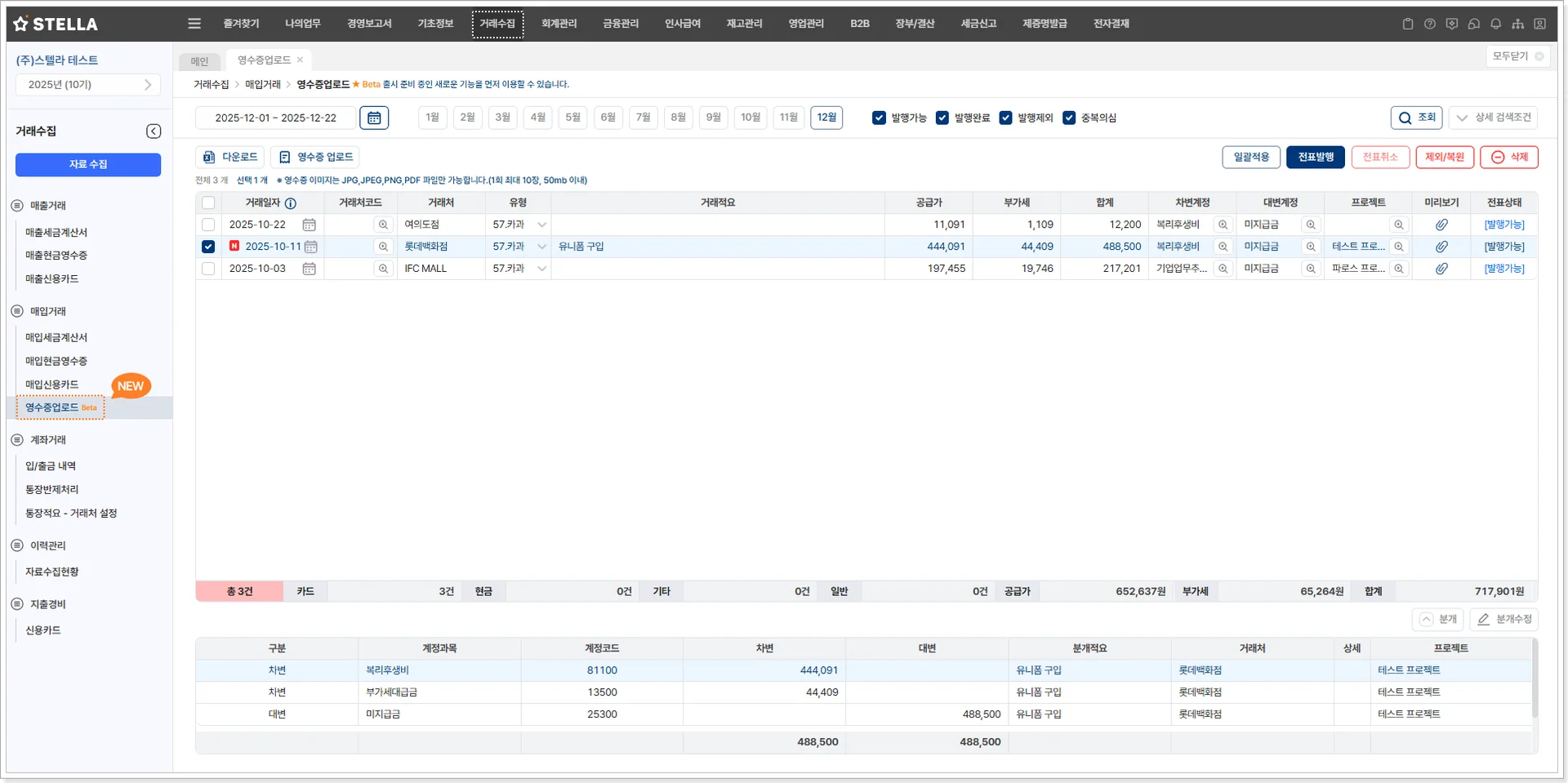Click the 영수증 업로드 button
Image resolution: width=1568 pixels, height=783 pixels.
(x=316, y=157)
